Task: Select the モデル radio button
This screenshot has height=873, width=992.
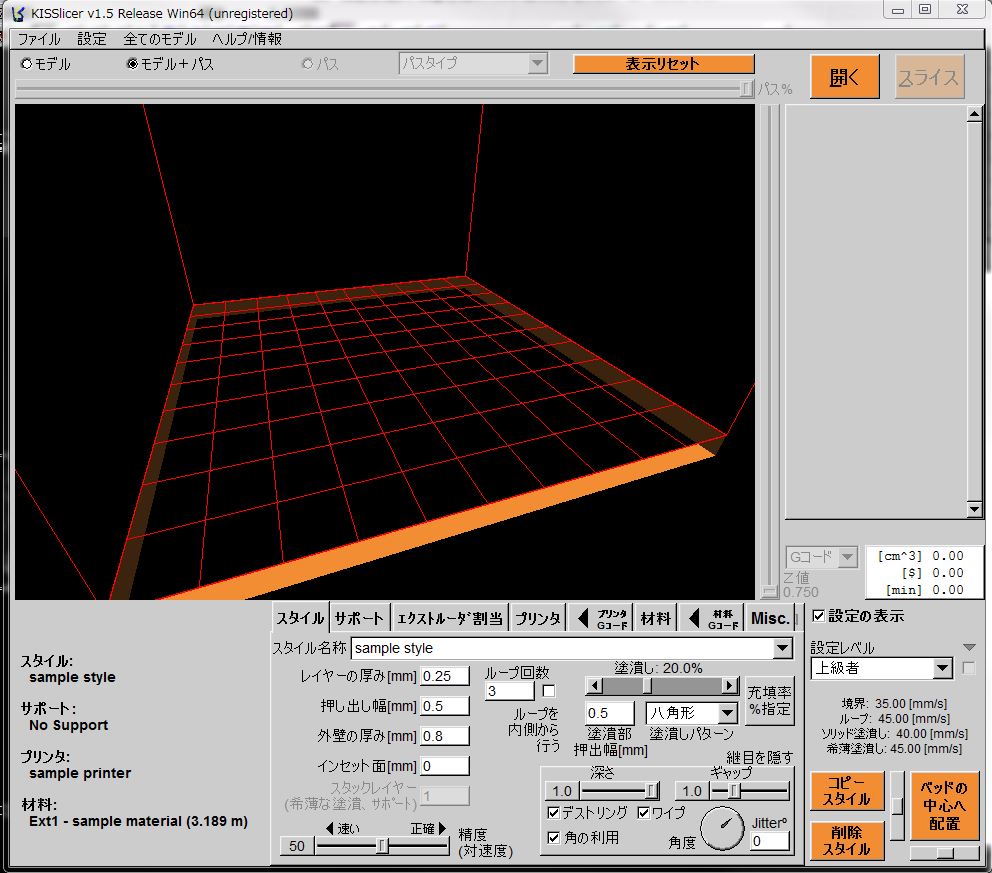Action: pyautogui.click(x=27, y=63)
